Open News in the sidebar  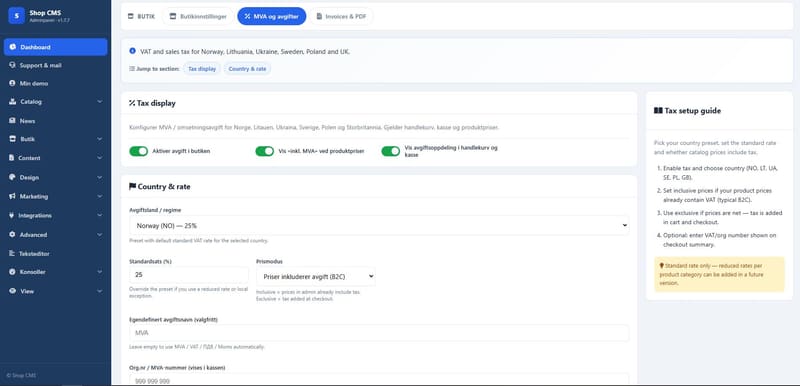(56, 121)
